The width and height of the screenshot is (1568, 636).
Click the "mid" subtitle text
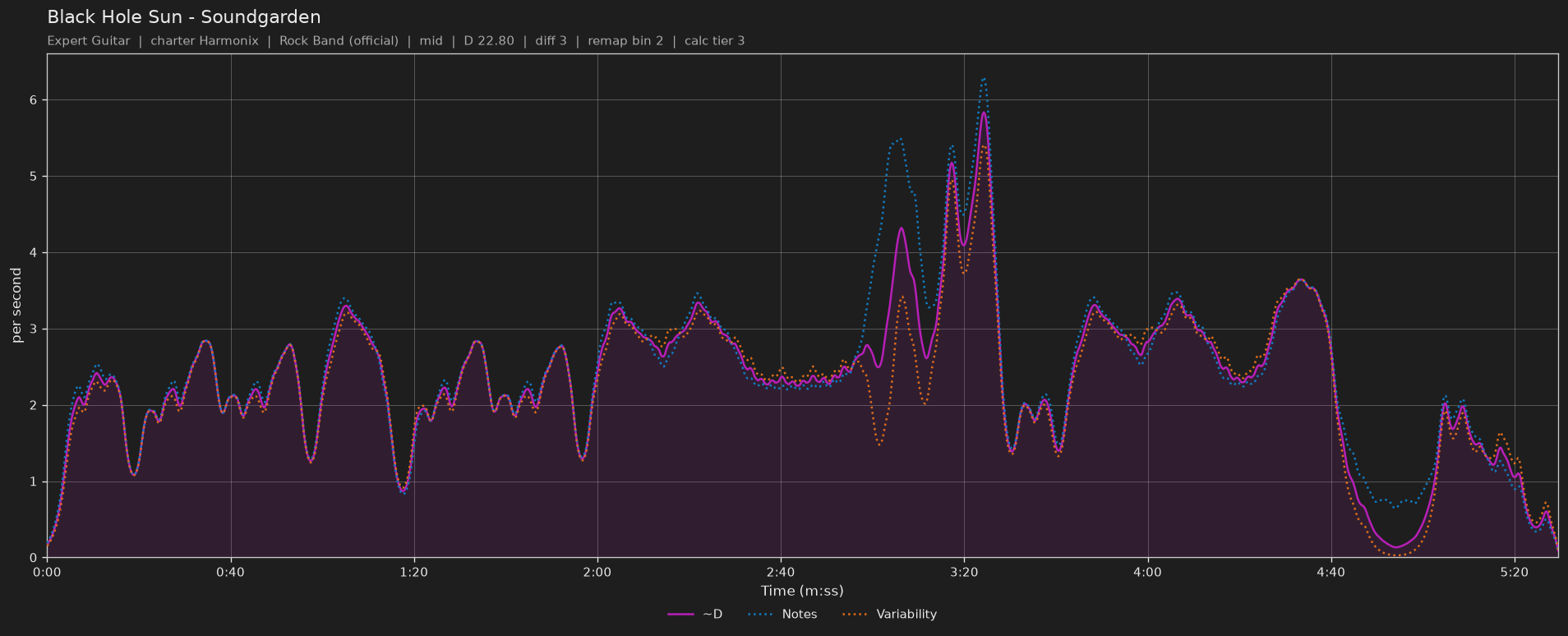click(x=431, y=41)
